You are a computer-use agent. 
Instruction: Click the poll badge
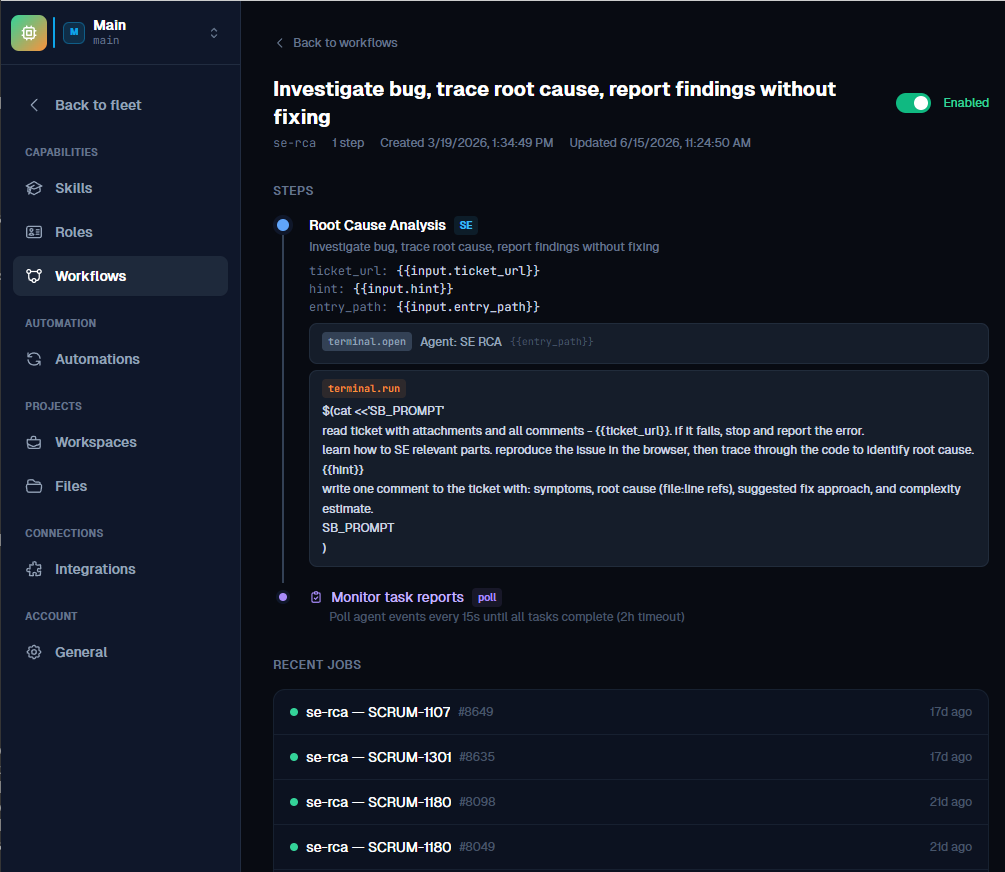(x=486, y=597)
